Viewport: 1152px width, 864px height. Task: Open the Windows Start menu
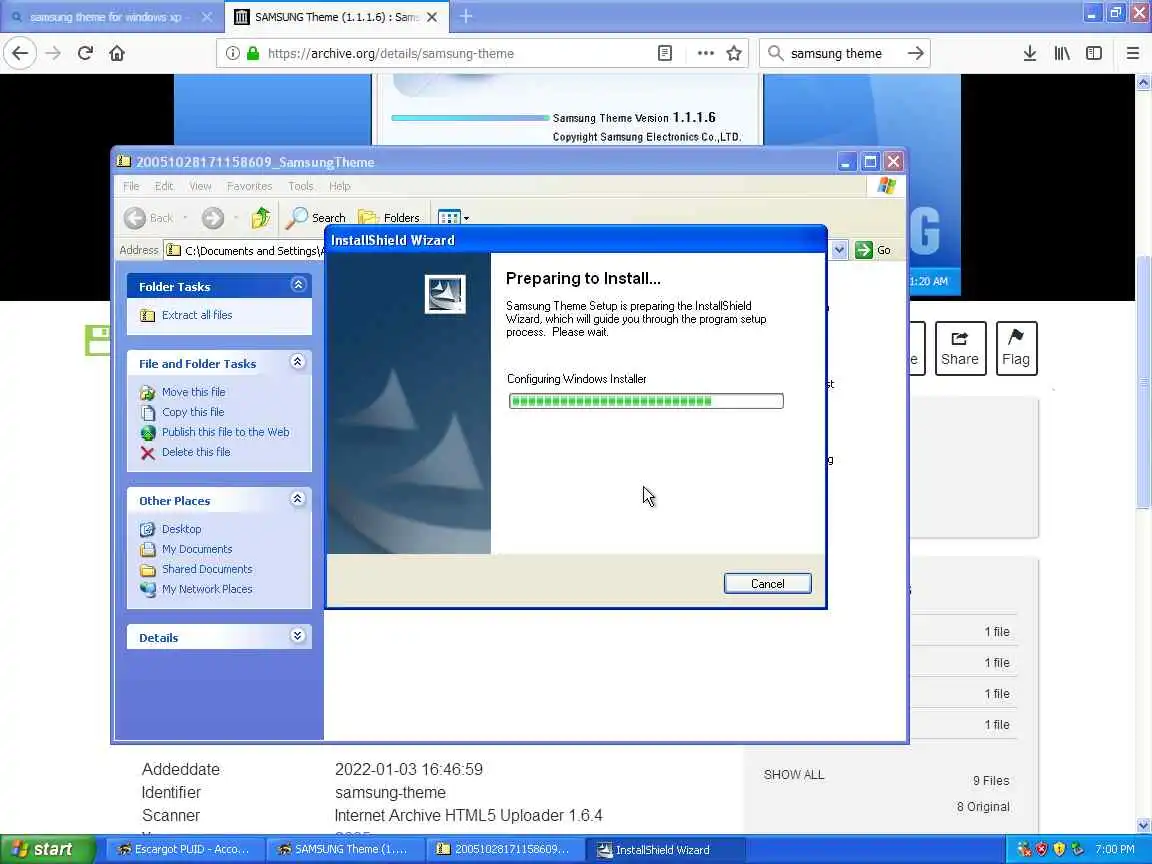[x=47, y=849]
